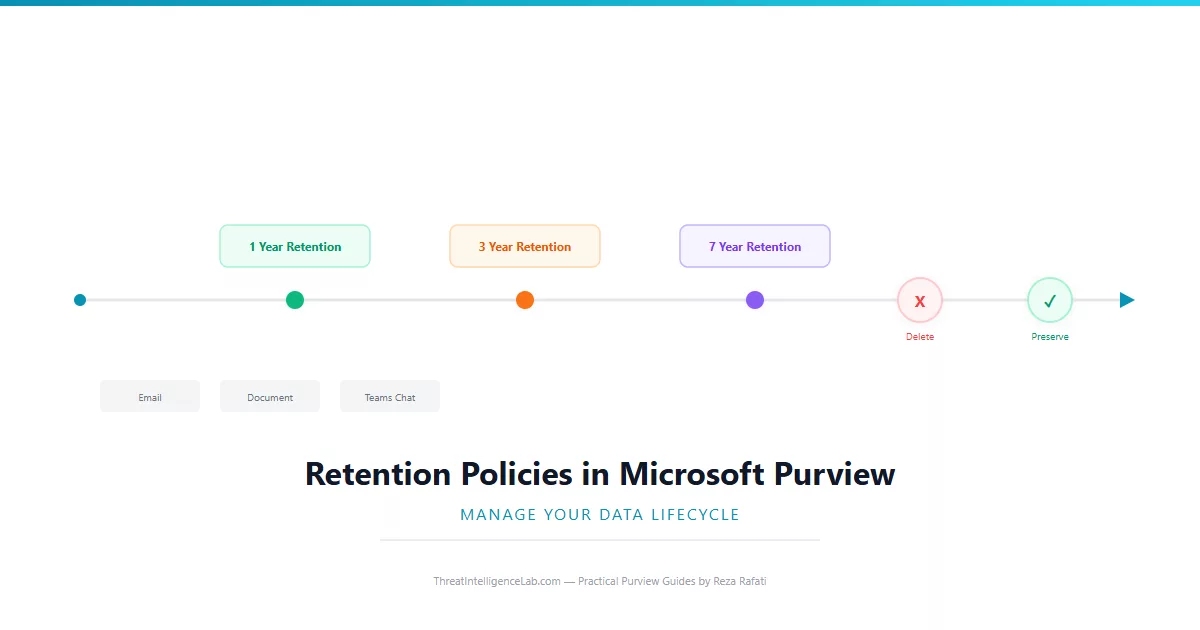Click the blue arrowhead at timeline end

click(1127, 300)
